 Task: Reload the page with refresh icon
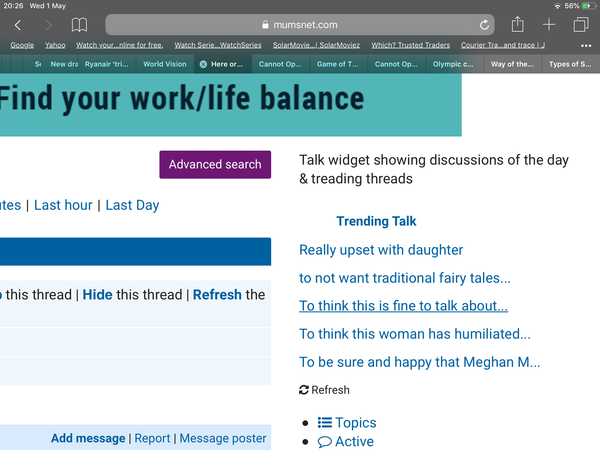[484, 25]
